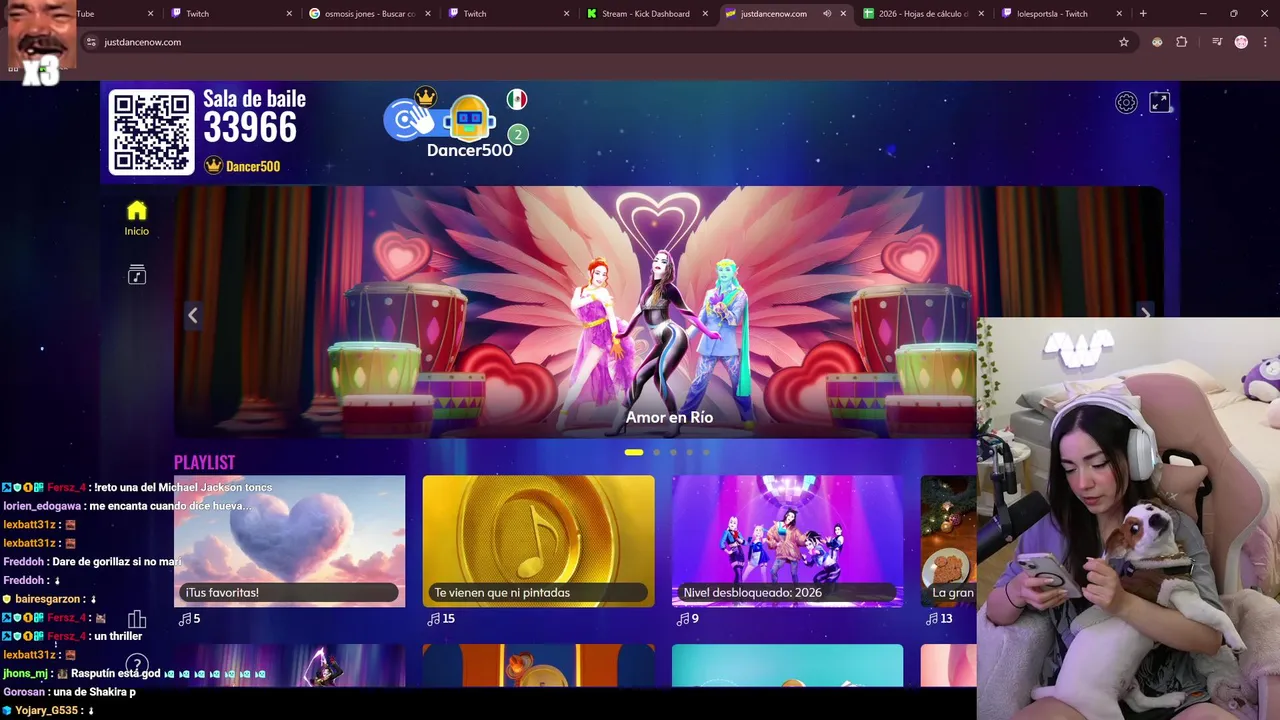This screenshot has height=720, width=1280.
Task: Open Nivel desbloqueado: 2026 playlist
Action: point(787,541)
